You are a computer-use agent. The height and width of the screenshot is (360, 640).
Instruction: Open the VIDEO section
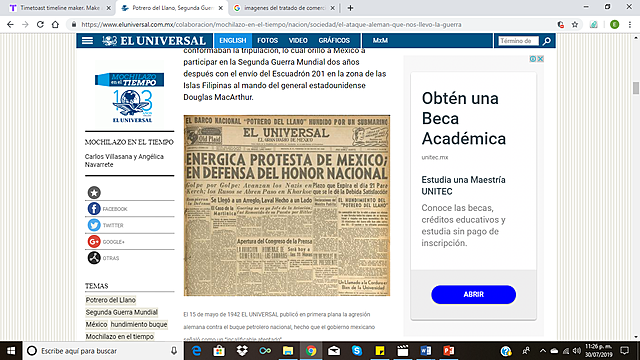point(298,40)
